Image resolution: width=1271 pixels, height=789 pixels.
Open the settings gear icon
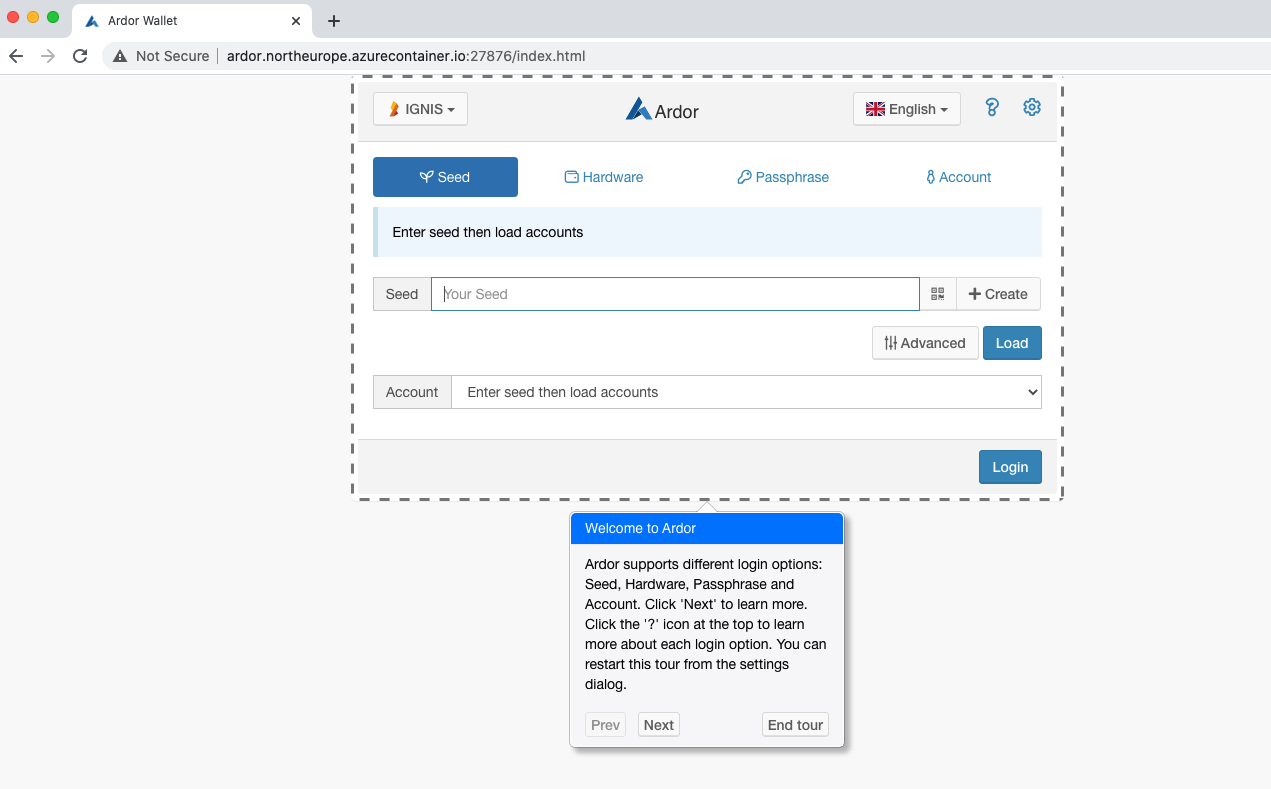1031,107
